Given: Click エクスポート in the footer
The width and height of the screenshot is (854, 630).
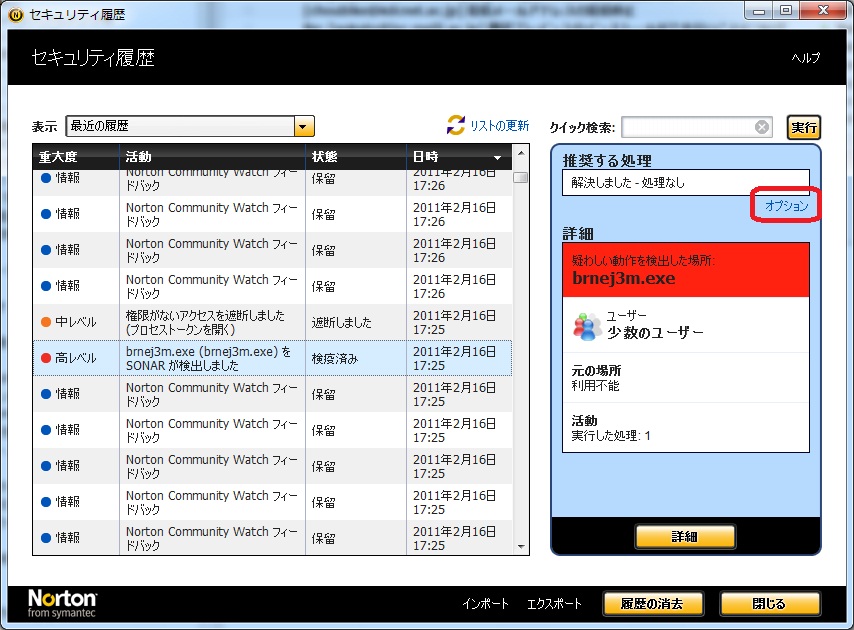Looking at the screenshot, I should [x=554, y=603].
